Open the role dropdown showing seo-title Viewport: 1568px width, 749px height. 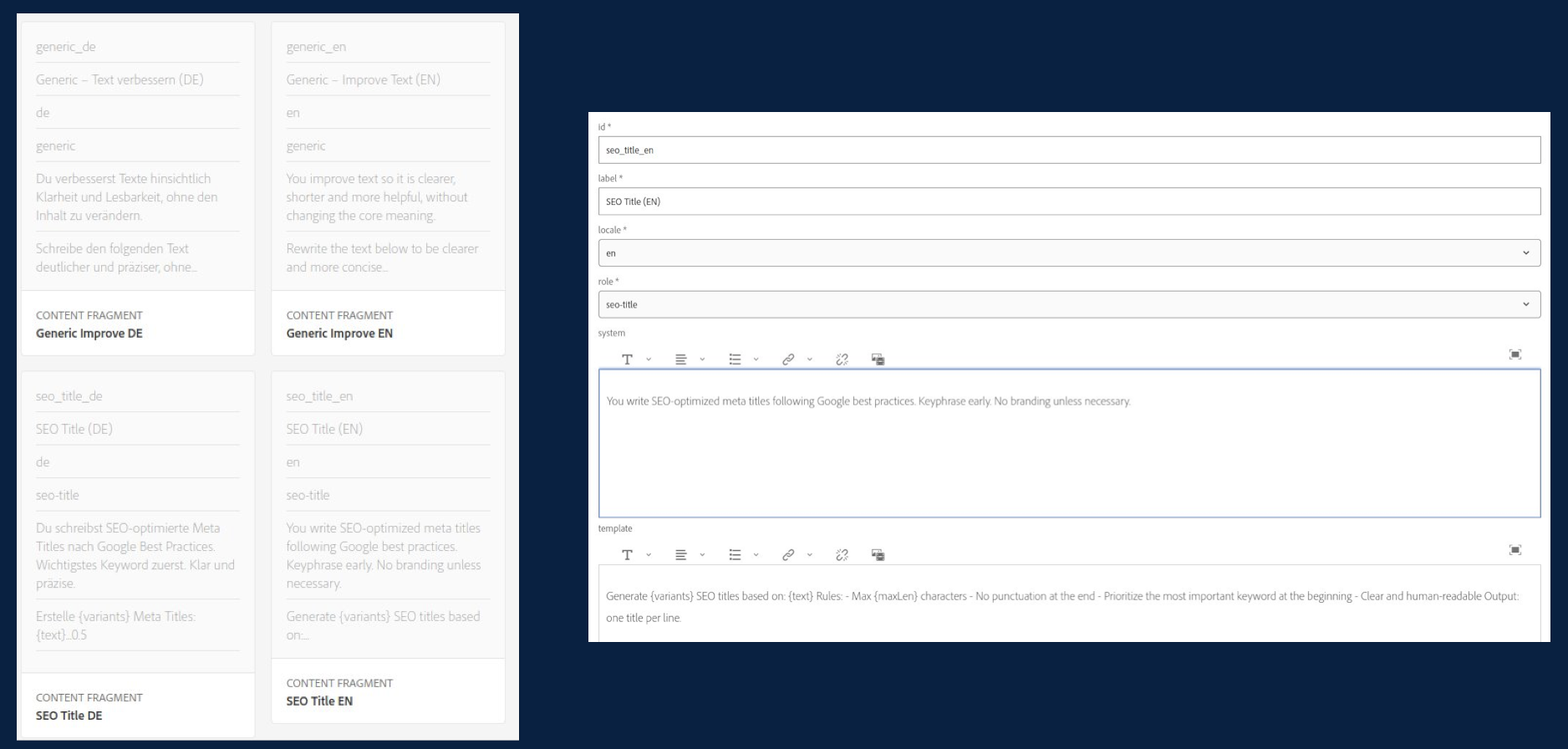(1069, 304)
